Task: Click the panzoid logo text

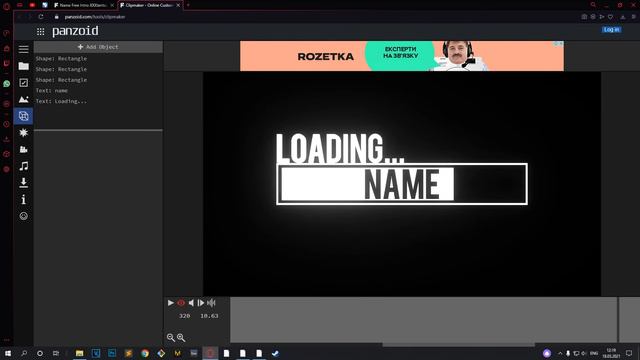Action: click(x=75, y=31)
